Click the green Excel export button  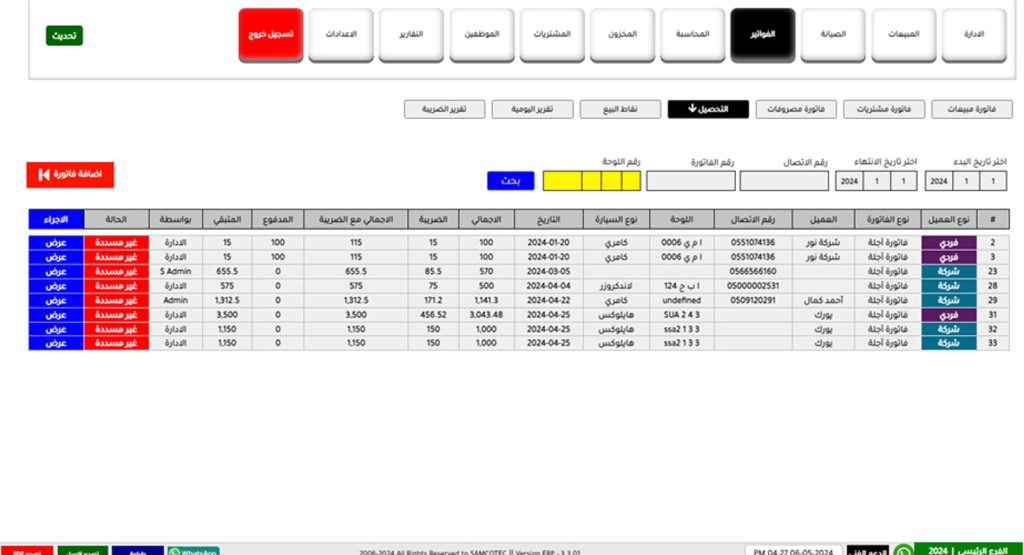click(x=82, y=551)
